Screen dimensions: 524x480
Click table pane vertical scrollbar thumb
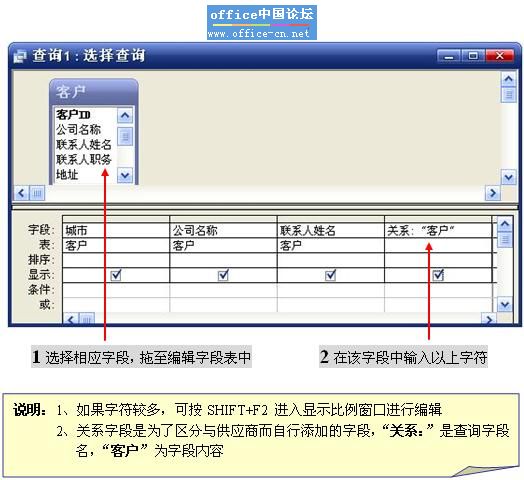508,94
